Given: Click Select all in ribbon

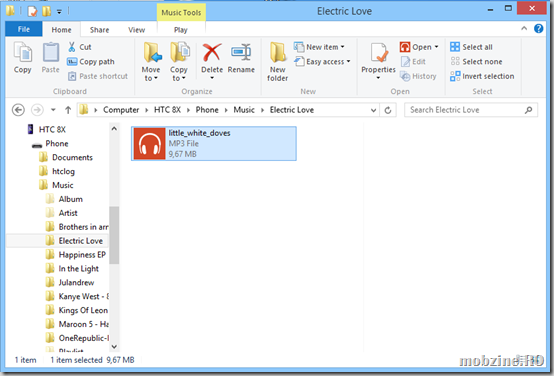Looking at the screenshot, I should pos(471,47).
